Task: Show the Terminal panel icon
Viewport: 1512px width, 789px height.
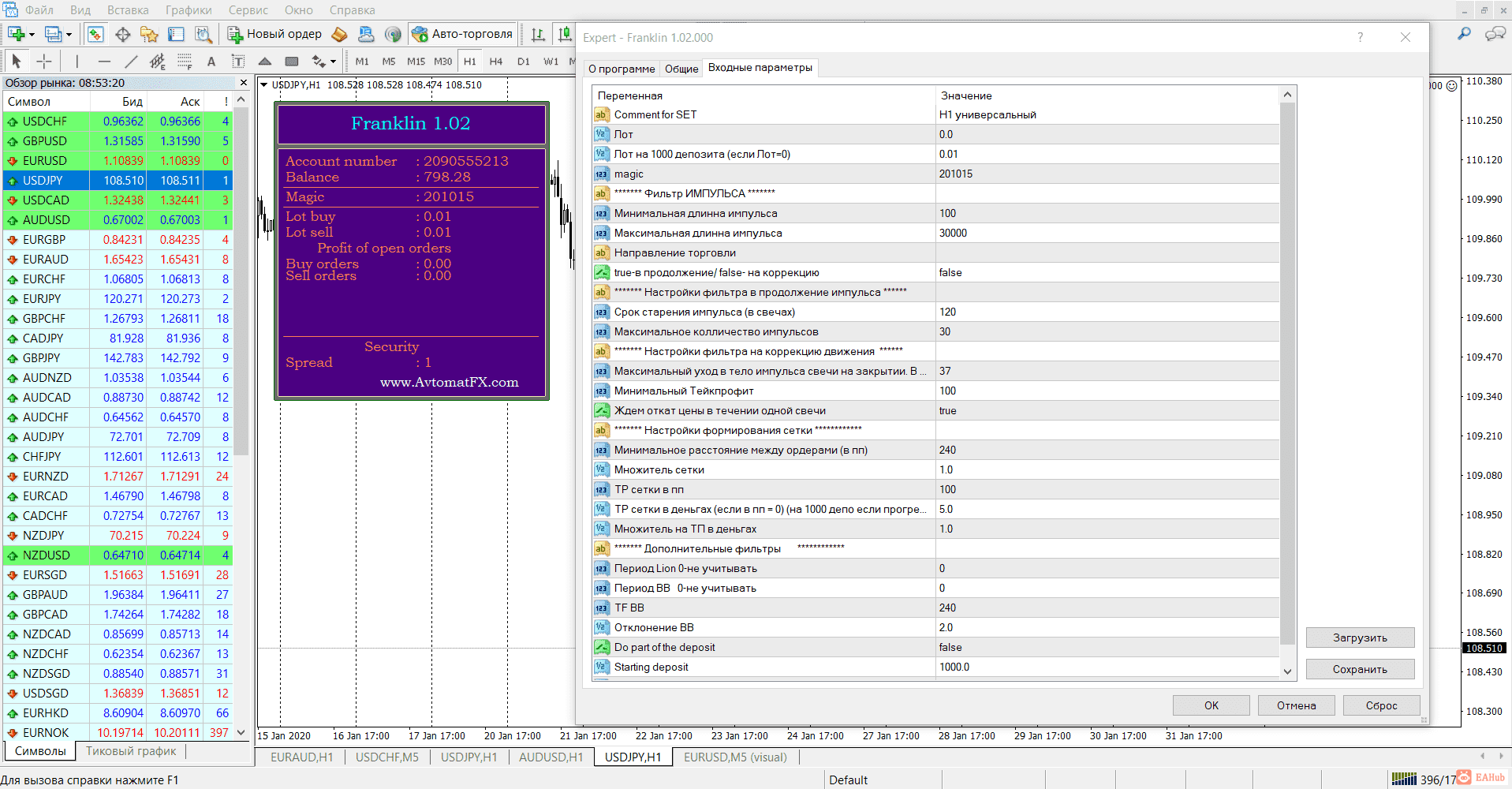Action: 176,34
